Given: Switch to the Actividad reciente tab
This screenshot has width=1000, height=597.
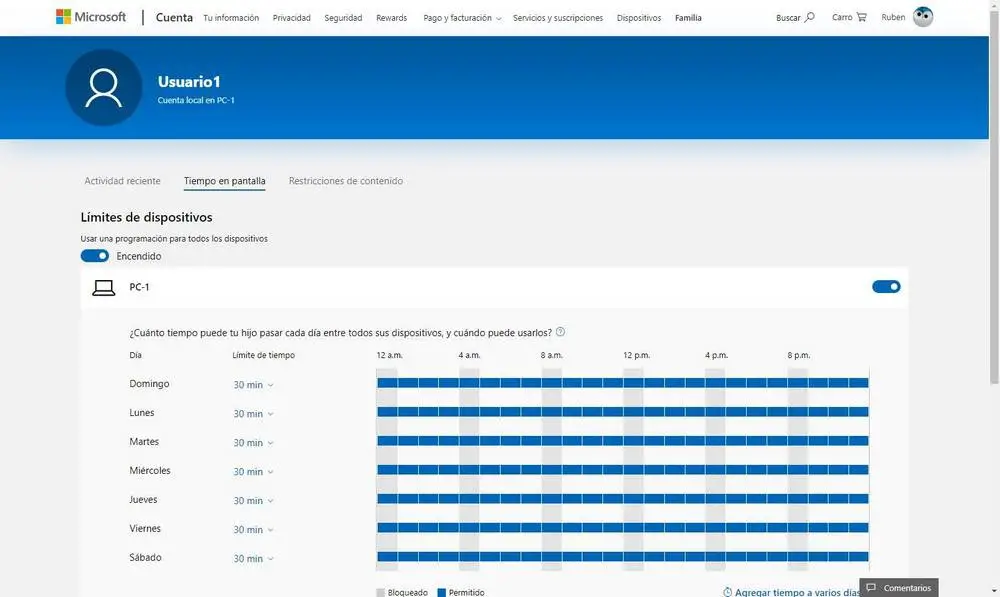Looking at the screenshot, I should coord(122,181).
